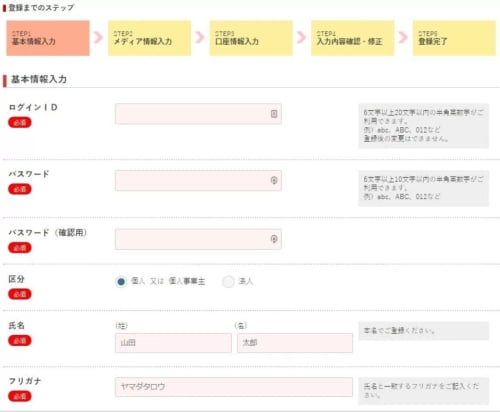
Task: Focus the 名 field with 太郎 placeholder
Action: [x=295, y=343]
